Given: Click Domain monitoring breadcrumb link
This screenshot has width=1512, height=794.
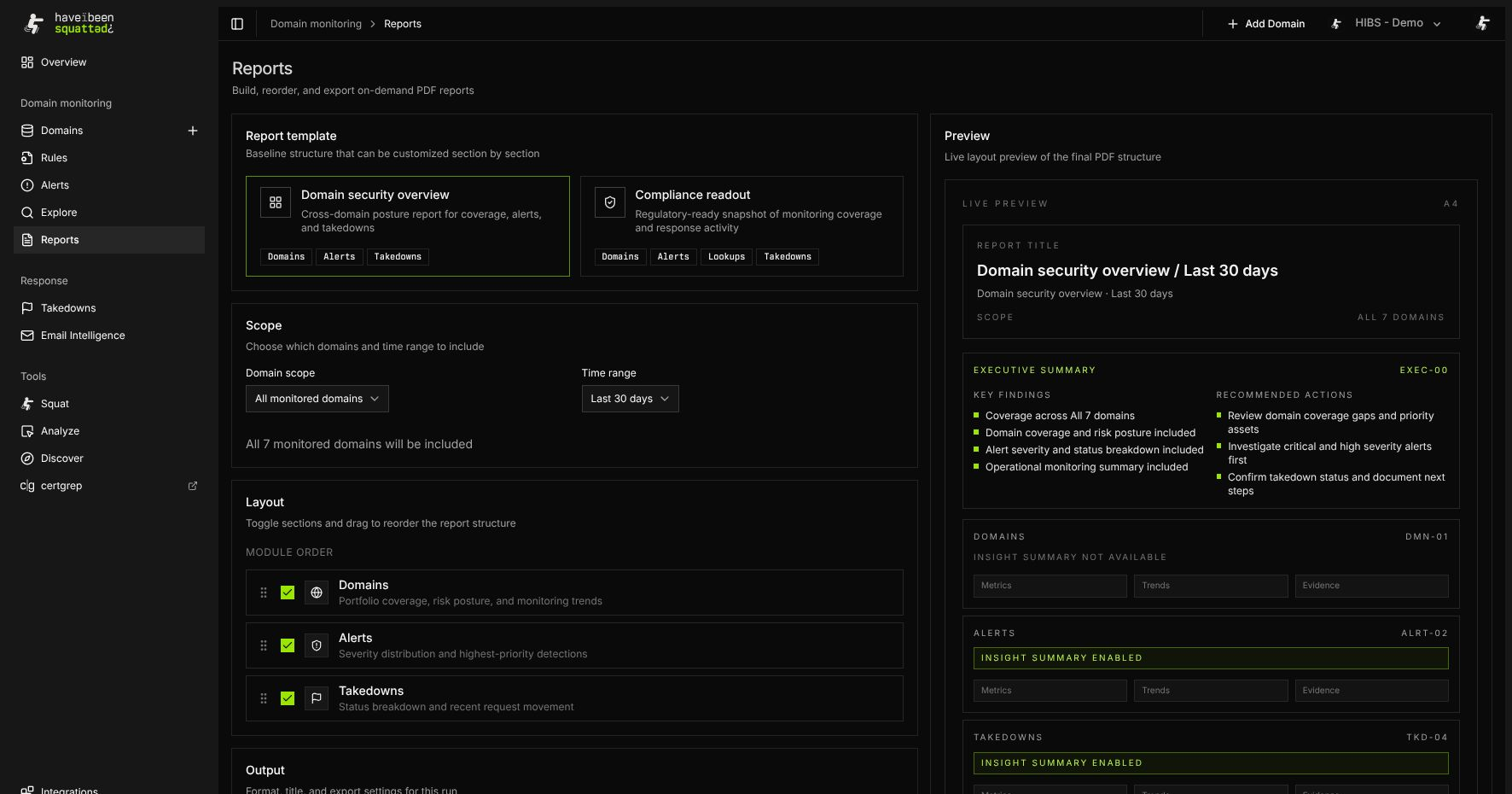Looking at the screenshot, I should tap(316, 24).
